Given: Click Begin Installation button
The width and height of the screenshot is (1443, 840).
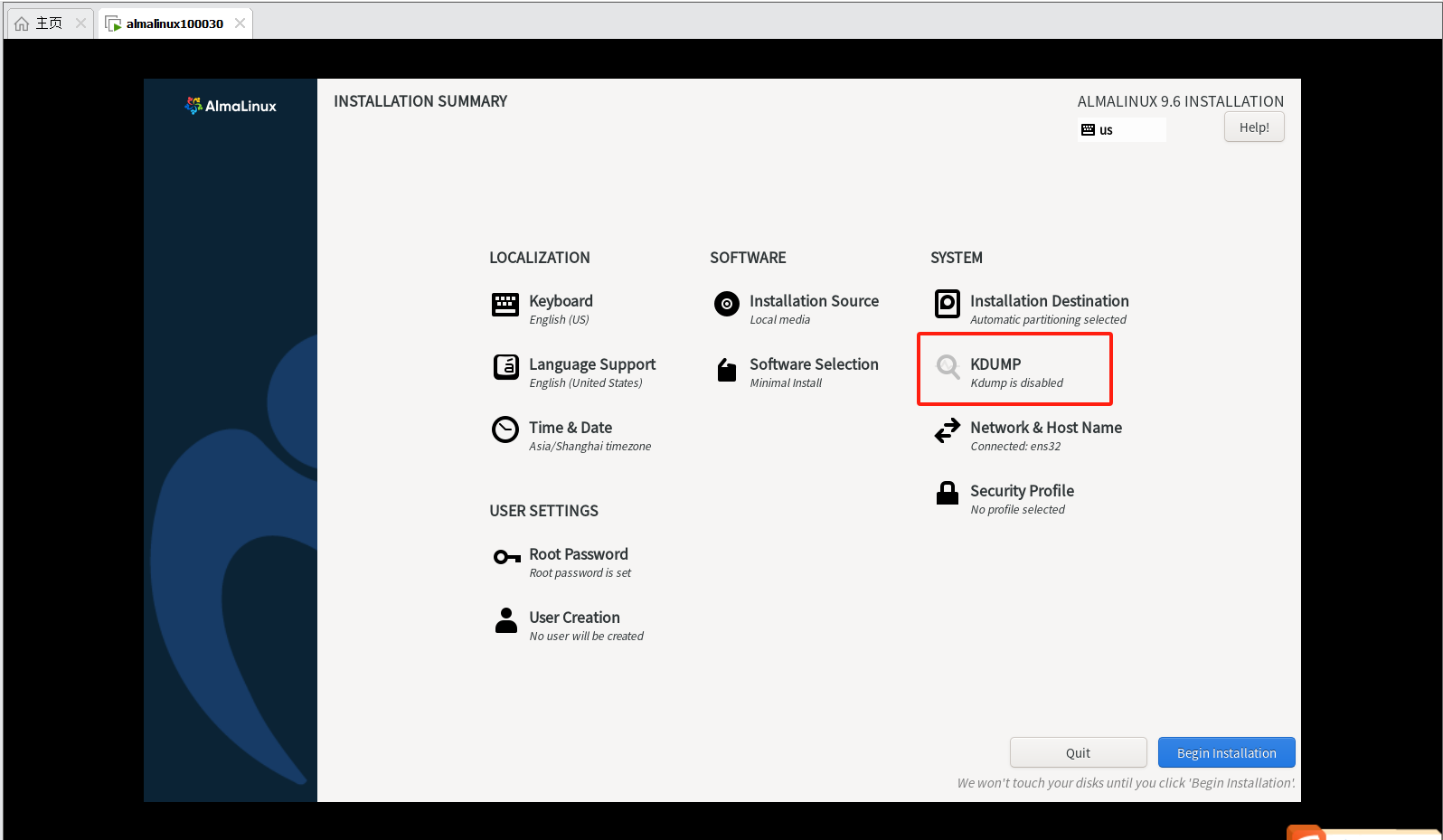Looking at the screenshot, I should tap(1226, 753).
